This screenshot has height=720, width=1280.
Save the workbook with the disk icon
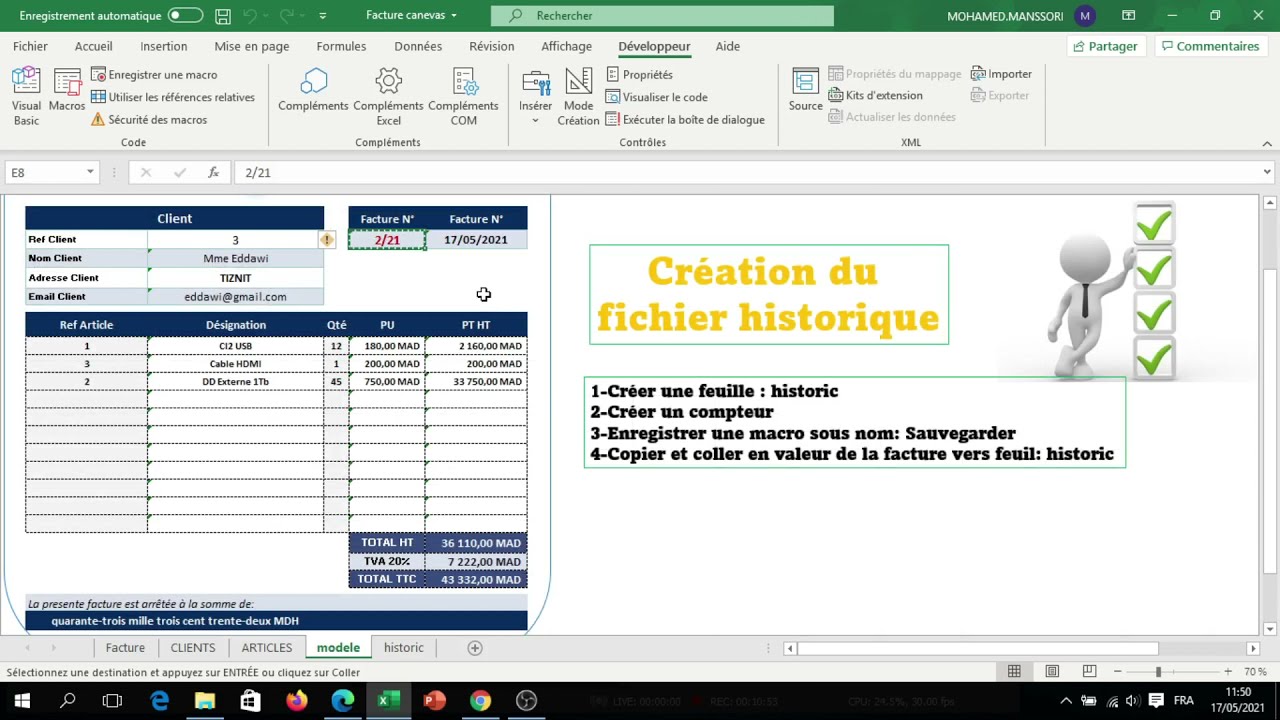[223, 16]
